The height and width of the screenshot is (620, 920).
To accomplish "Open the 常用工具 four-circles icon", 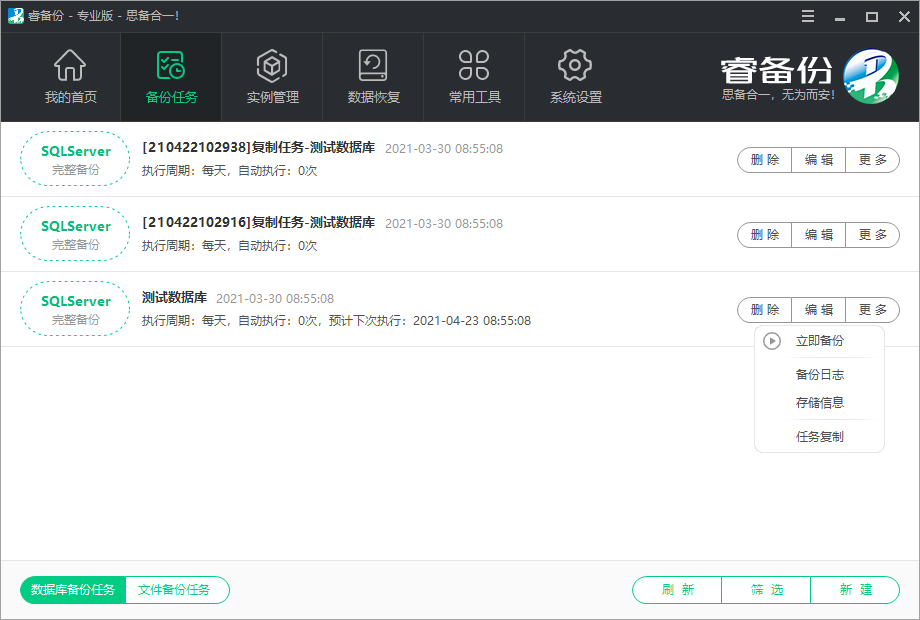I will [x=474, y=65].
